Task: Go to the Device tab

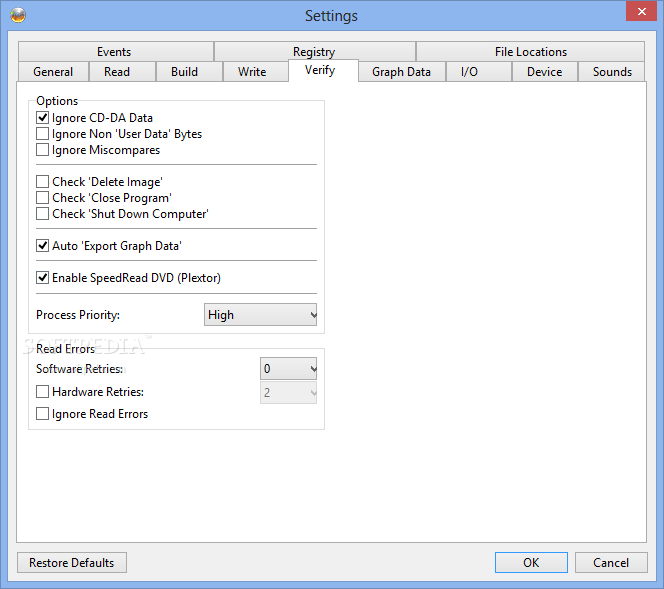Action: pos(545,72)
